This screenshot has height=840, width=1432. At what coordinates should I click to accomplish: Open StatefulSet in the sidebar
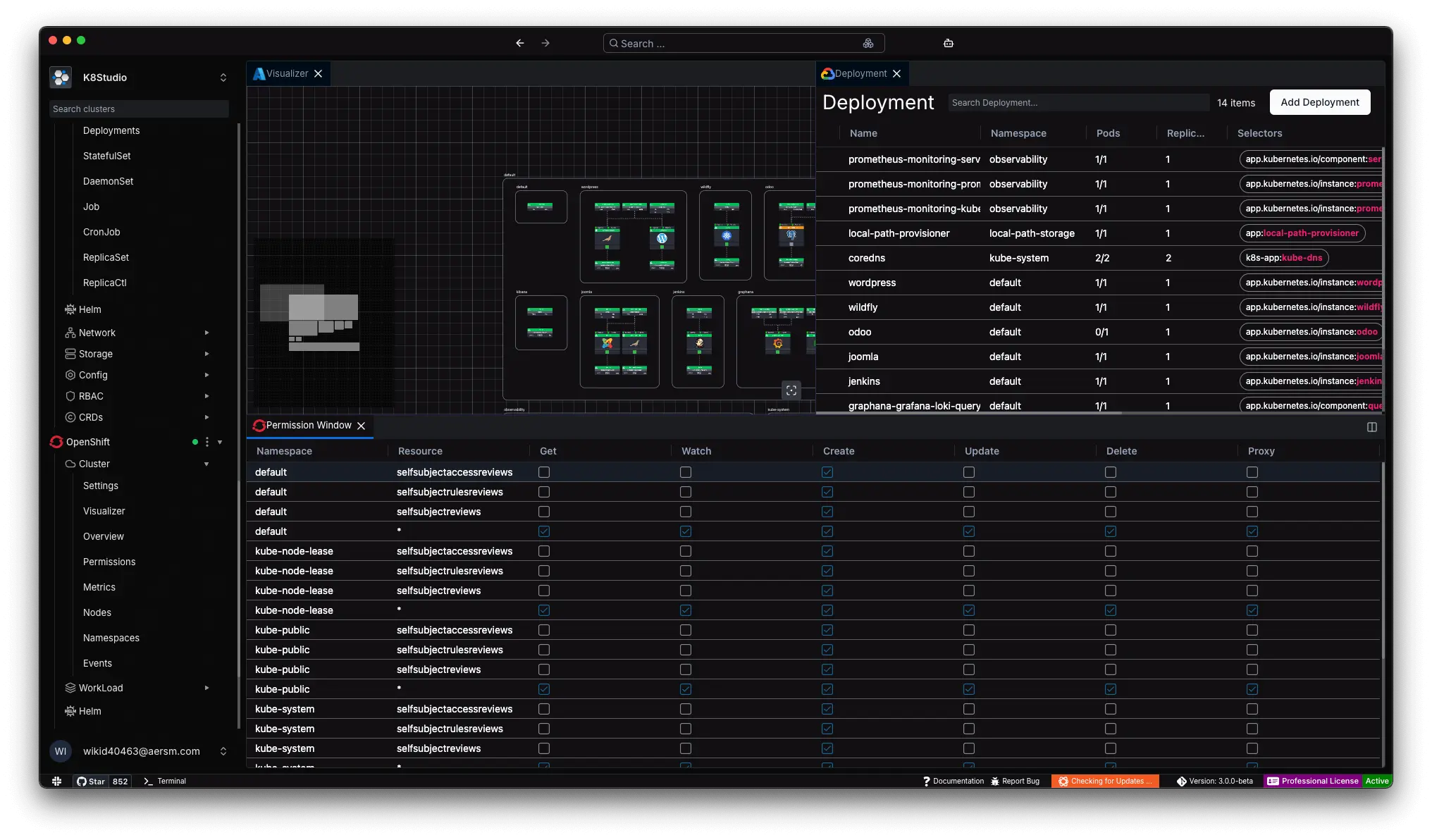coord(107,156)
